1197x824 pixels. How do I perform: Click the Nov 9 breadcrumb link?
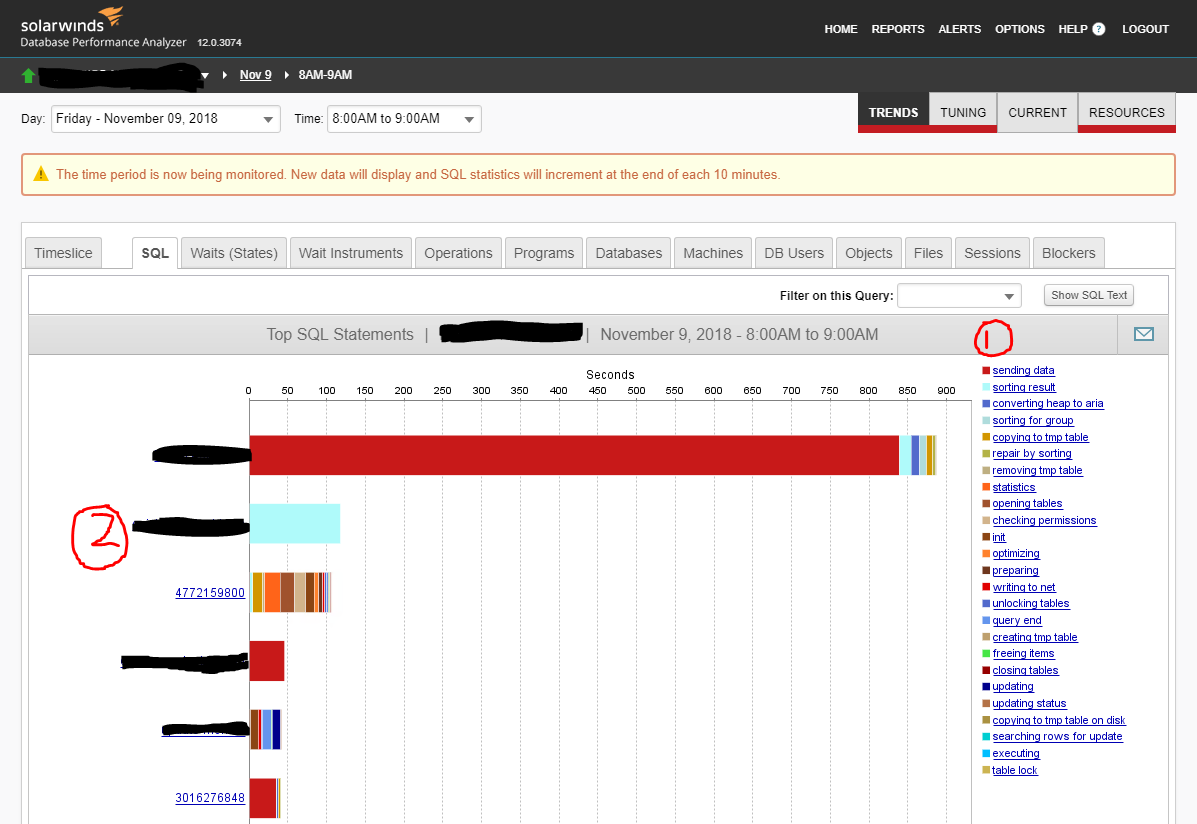256,75
